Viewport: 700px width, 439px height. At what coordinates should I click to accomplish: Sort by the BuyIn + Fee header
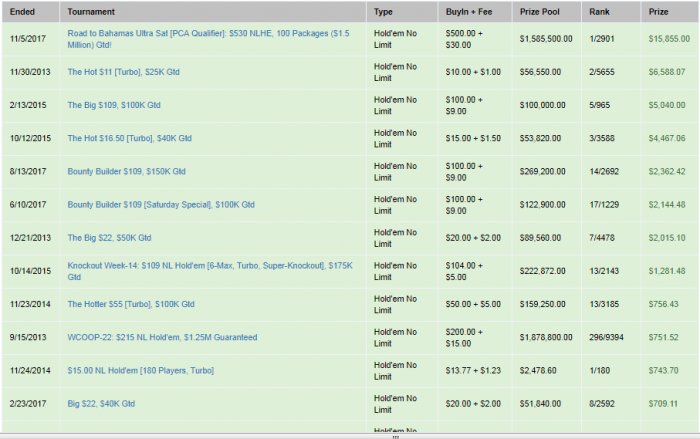click(x=469, y=12)
